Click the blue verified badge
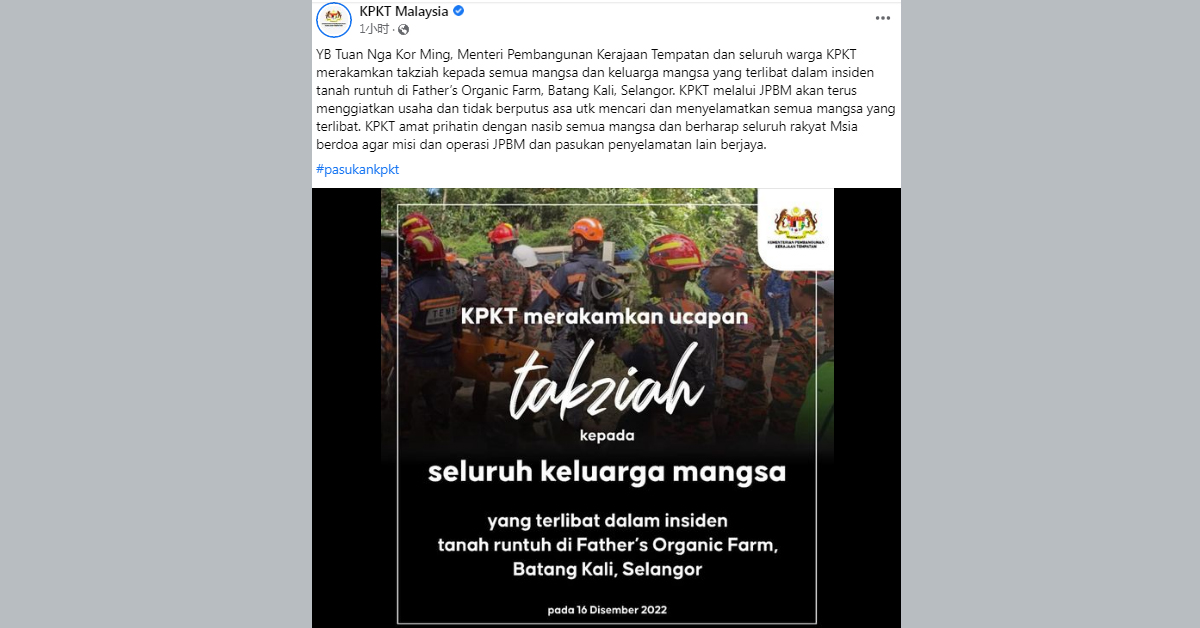Viewport: 1200px width, 628px height. coord(459,11)
